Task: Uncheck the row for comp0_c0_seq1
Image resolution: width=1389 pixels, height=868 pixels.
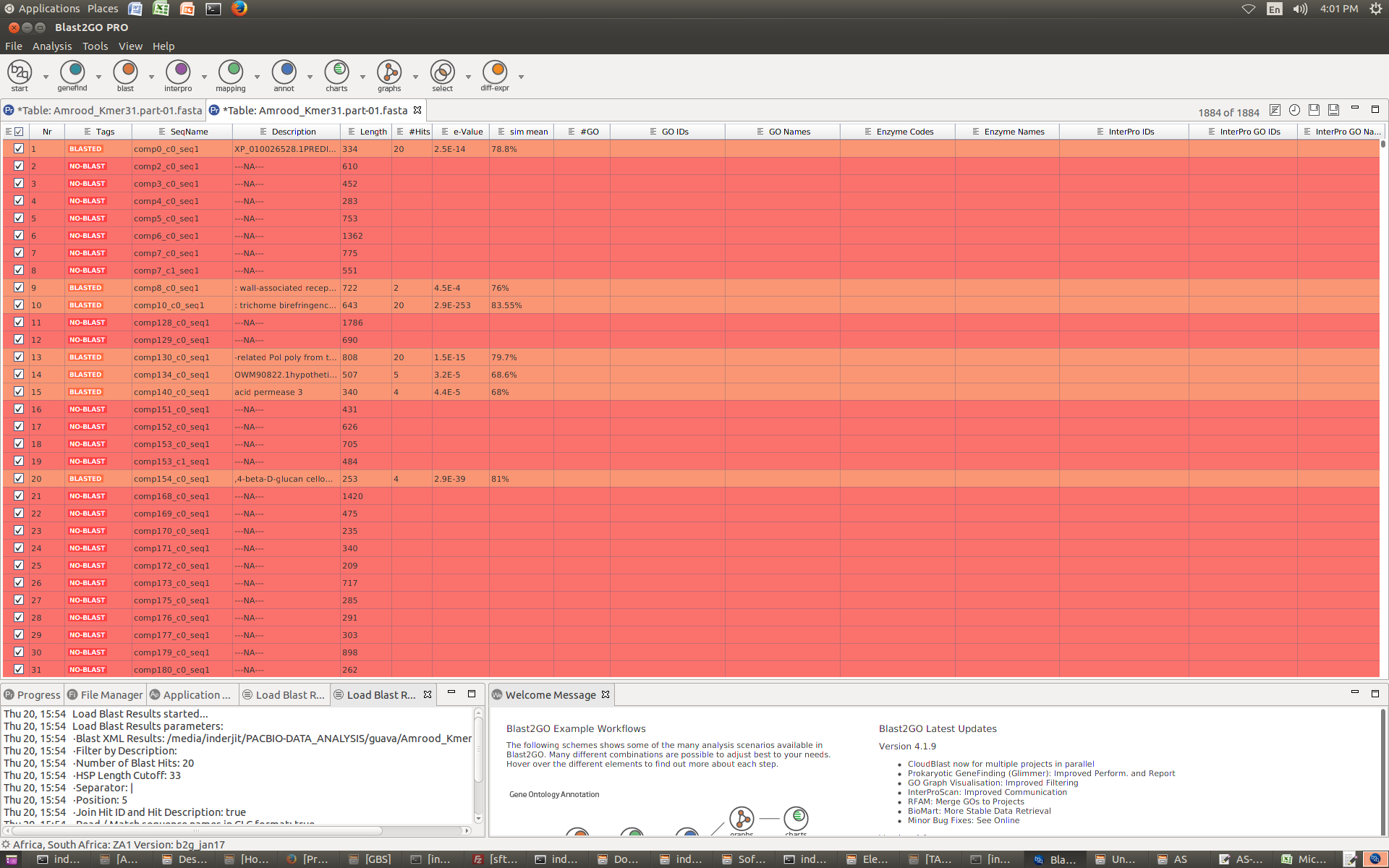Action: 19,148
